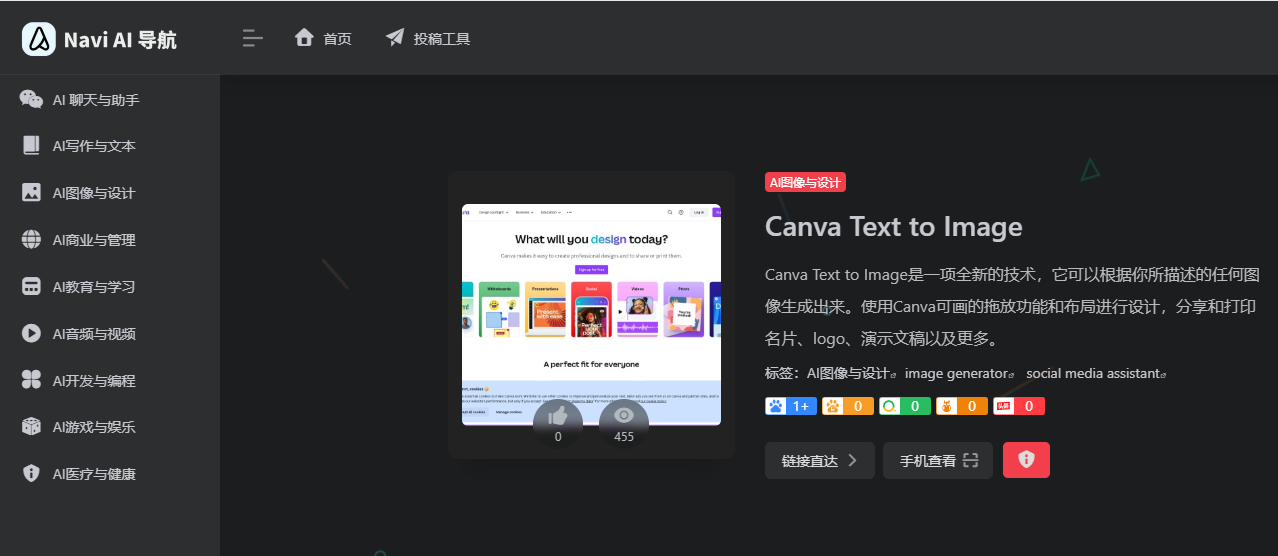Click the red AI图像与设计 category badge
This screenshot has width=1278, height=556.
click(805, 182)
